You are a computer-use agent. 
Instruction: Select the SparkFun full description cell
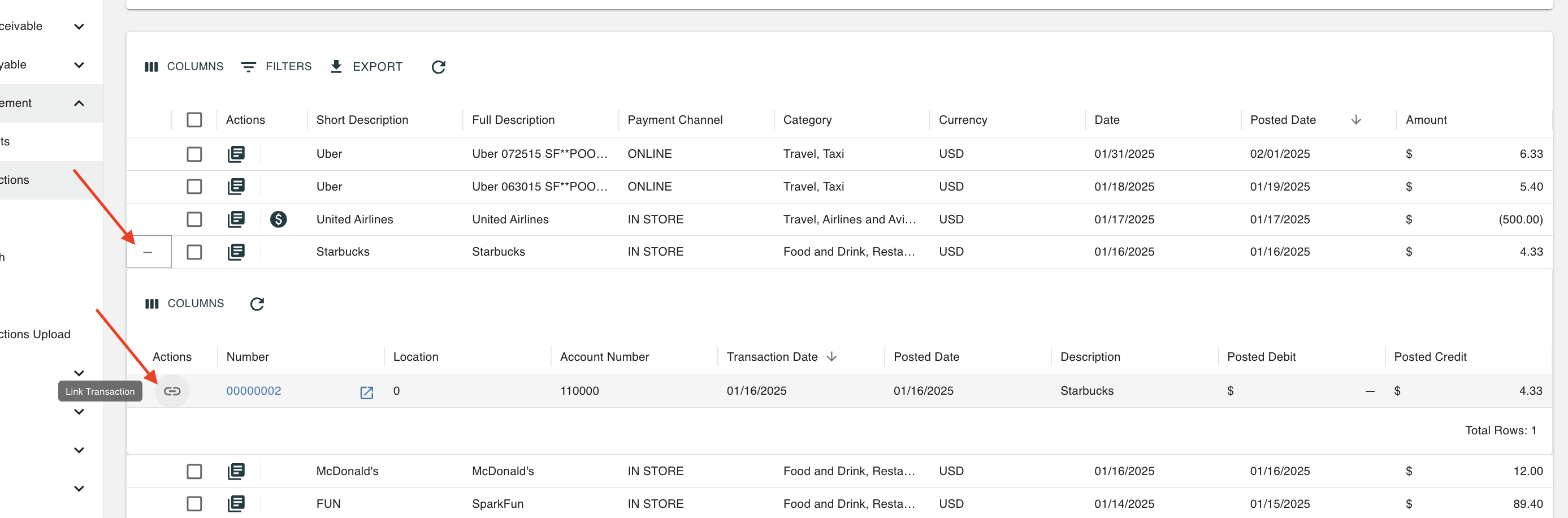(497, 503)
